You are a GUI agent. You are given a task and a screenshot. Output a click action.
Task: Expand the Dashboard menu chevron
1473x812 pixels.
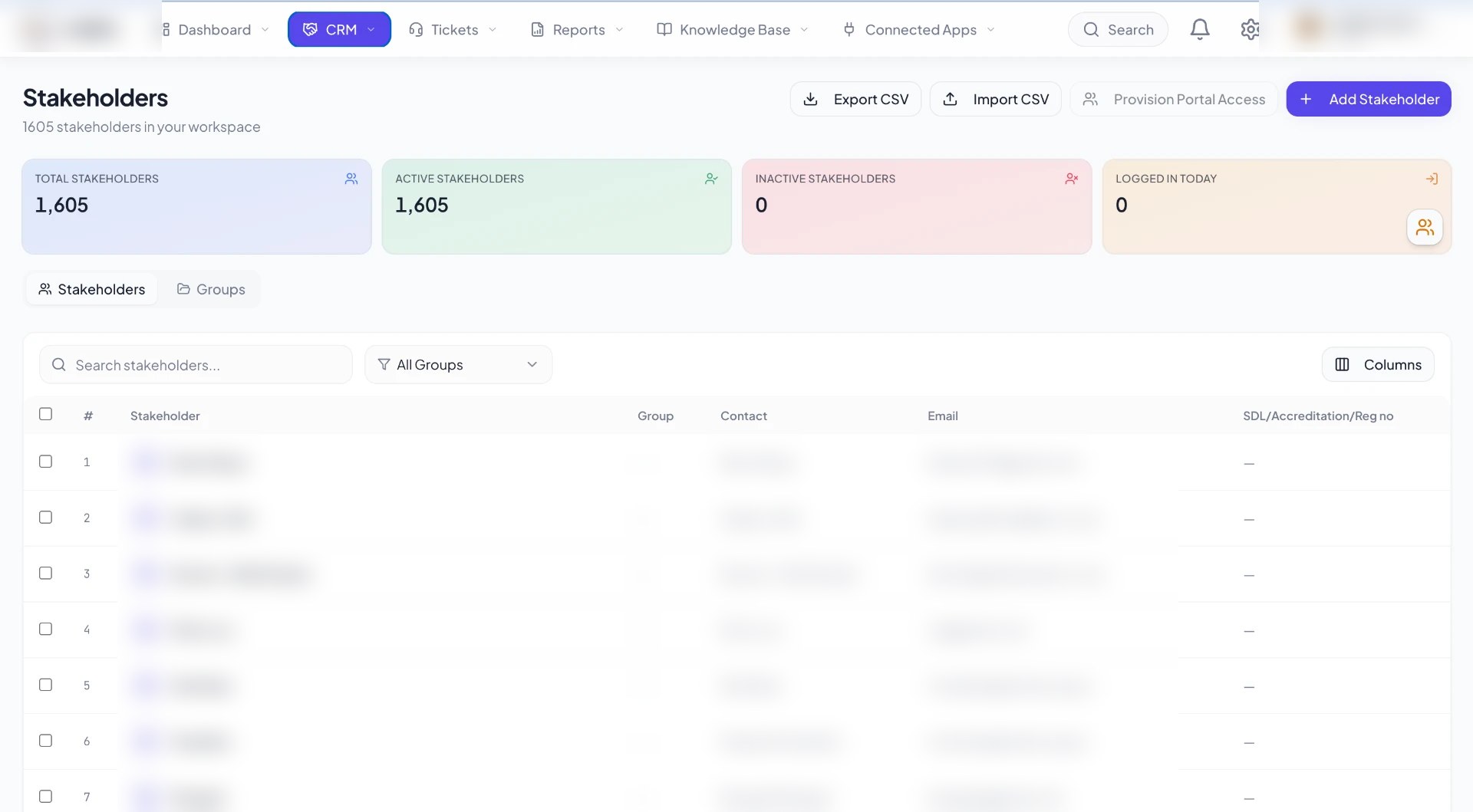(265, 29)
